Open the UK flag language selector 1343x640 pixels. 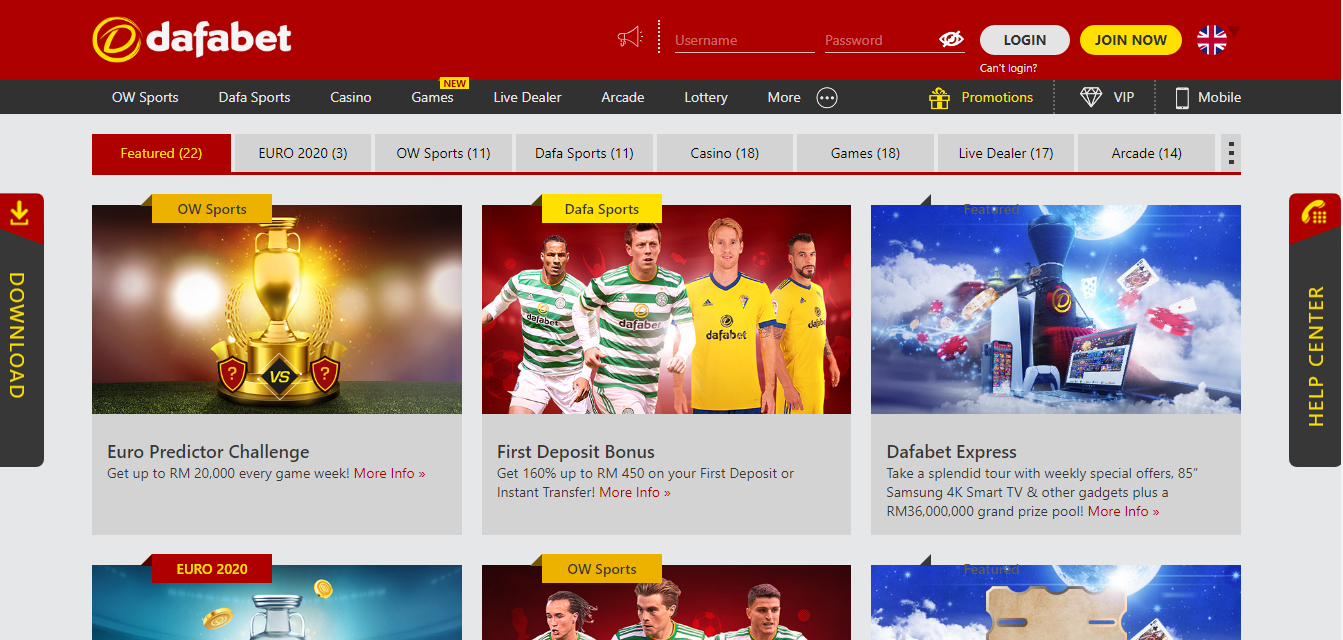click(1212, 39)
